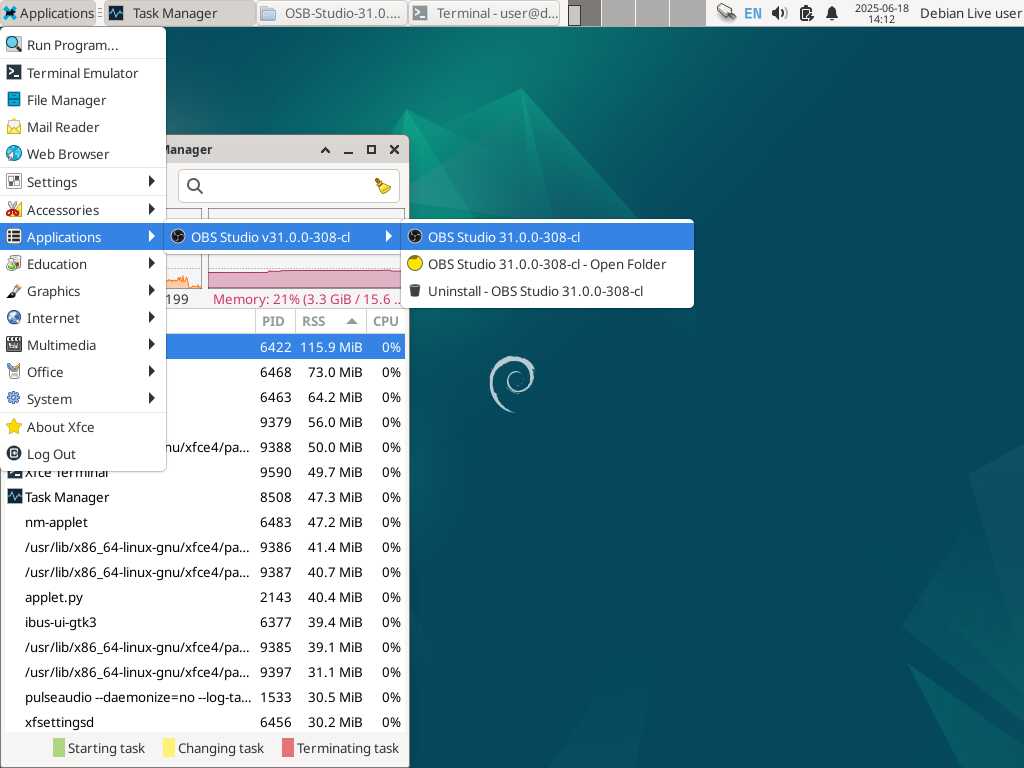Viewport: 1024px width, 768px height.
Task: Click the Run Program magnifier icon
Action: click(14, 44)
